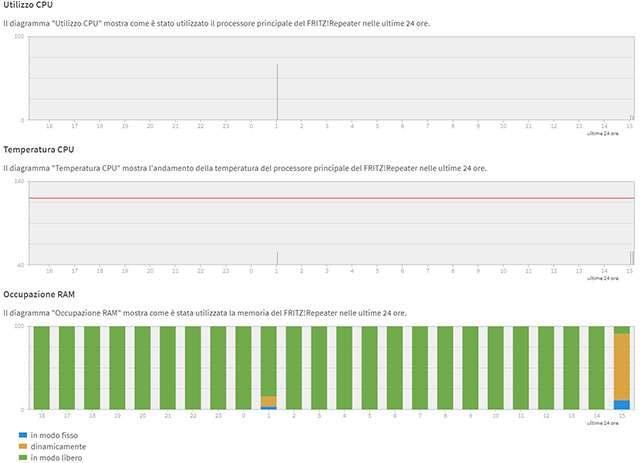Click the green 'in modo libero' legend swatch
Viewport: 640px width, 463px height.
(x=23, y=457)
